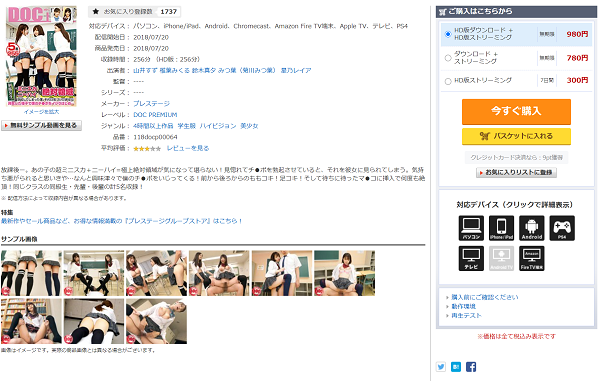This screenshot has height=391, width=600.
Task: Click the product number 118docp00064
Action: point(155,137)
